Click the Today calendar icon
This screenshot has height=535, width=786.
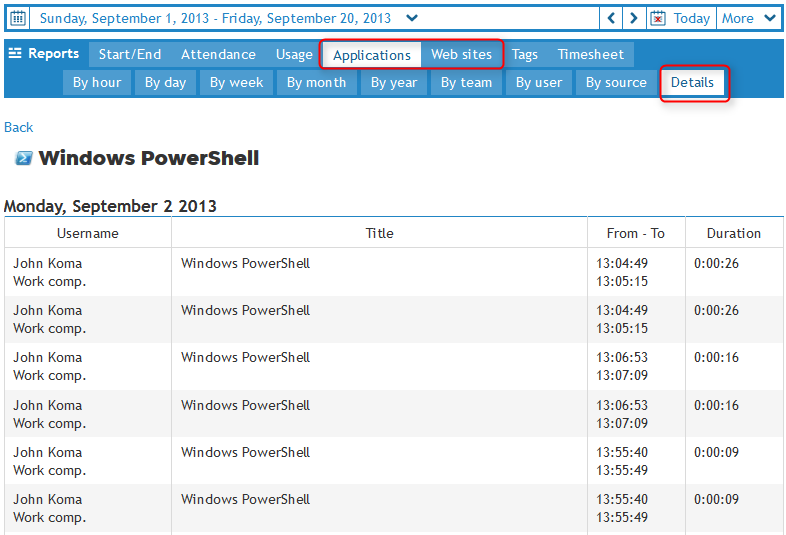[x=658, y=19]
